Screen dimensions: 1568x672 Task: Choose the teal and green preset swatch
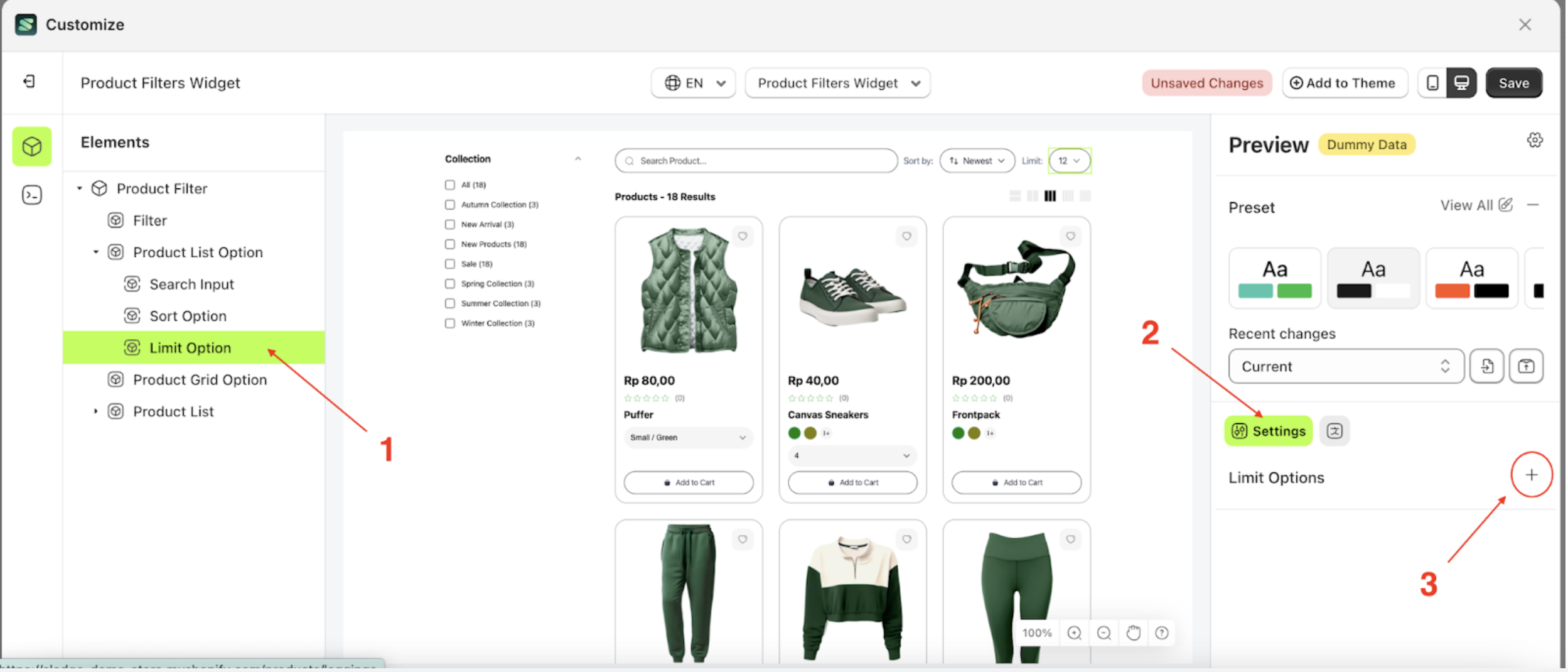(x=1274, y=278)
